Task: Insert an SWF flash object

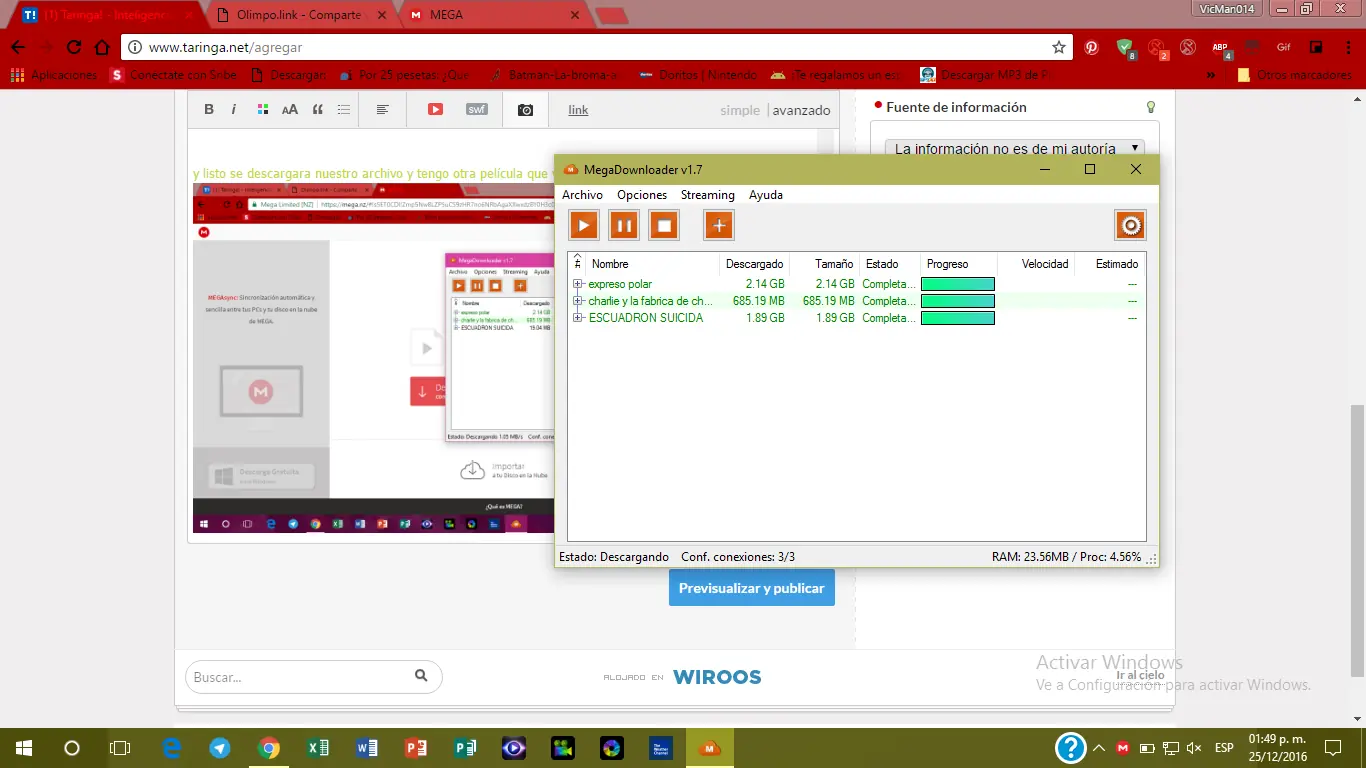Action: (x=477, y=110)
